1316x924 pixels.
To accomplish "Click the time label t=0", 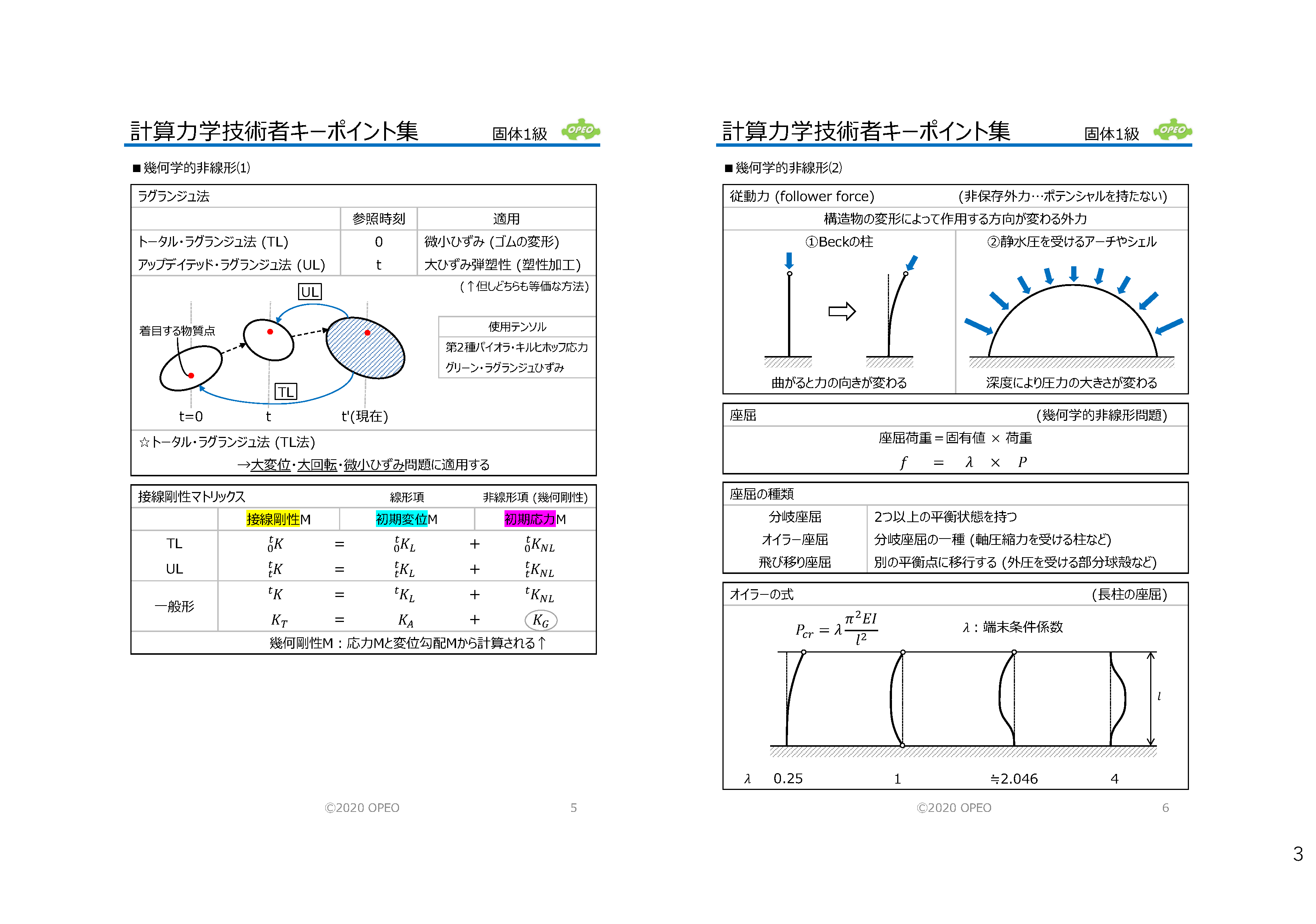I will tap(191, 416).
